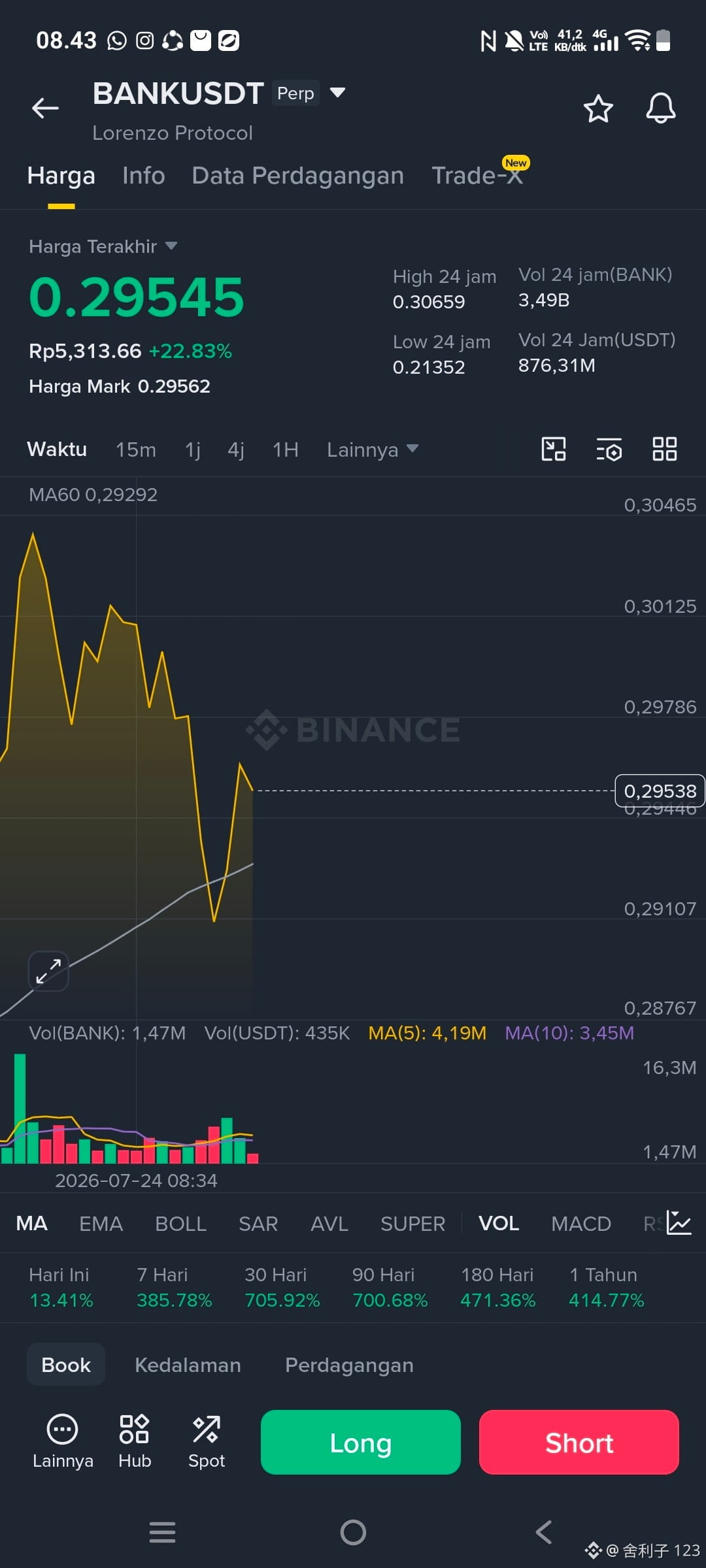Switch to Perdagangan trades view
This screenshot has height=1568, width=706.
click(x=349, y=1365)
